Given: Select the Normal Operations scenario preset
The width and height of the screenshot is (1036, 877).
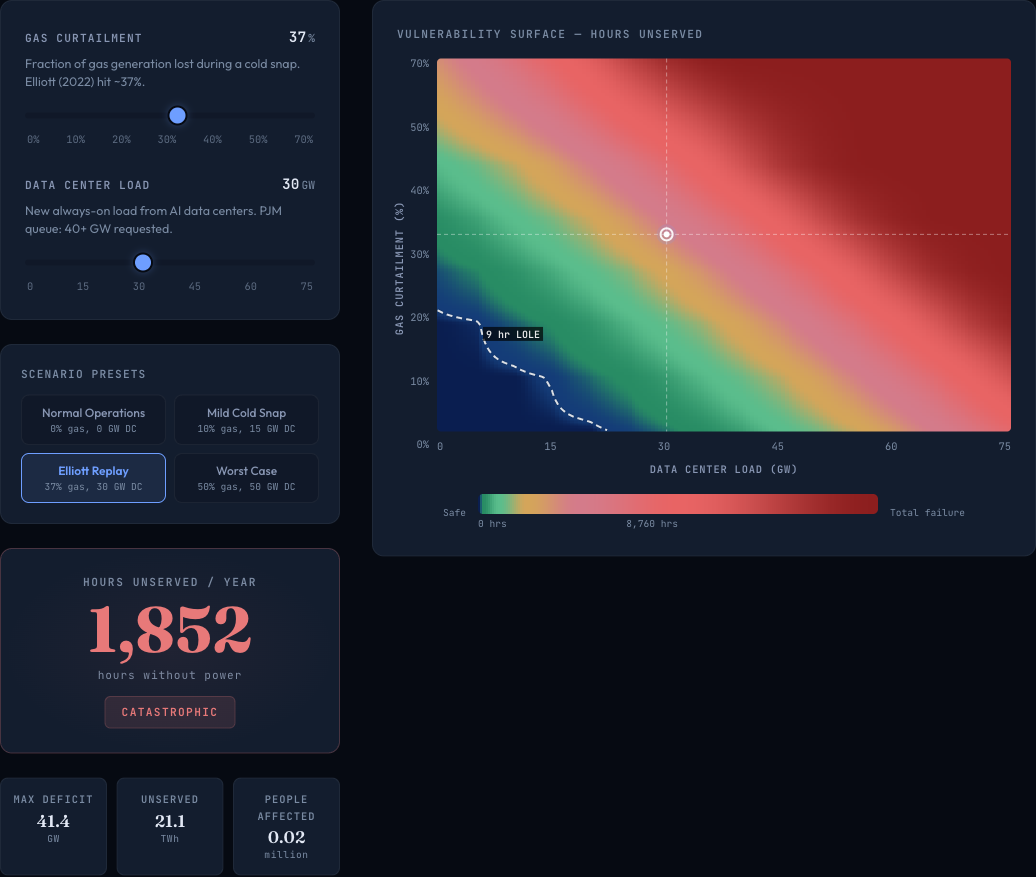Looking at the screenshot, I should 93,419.
